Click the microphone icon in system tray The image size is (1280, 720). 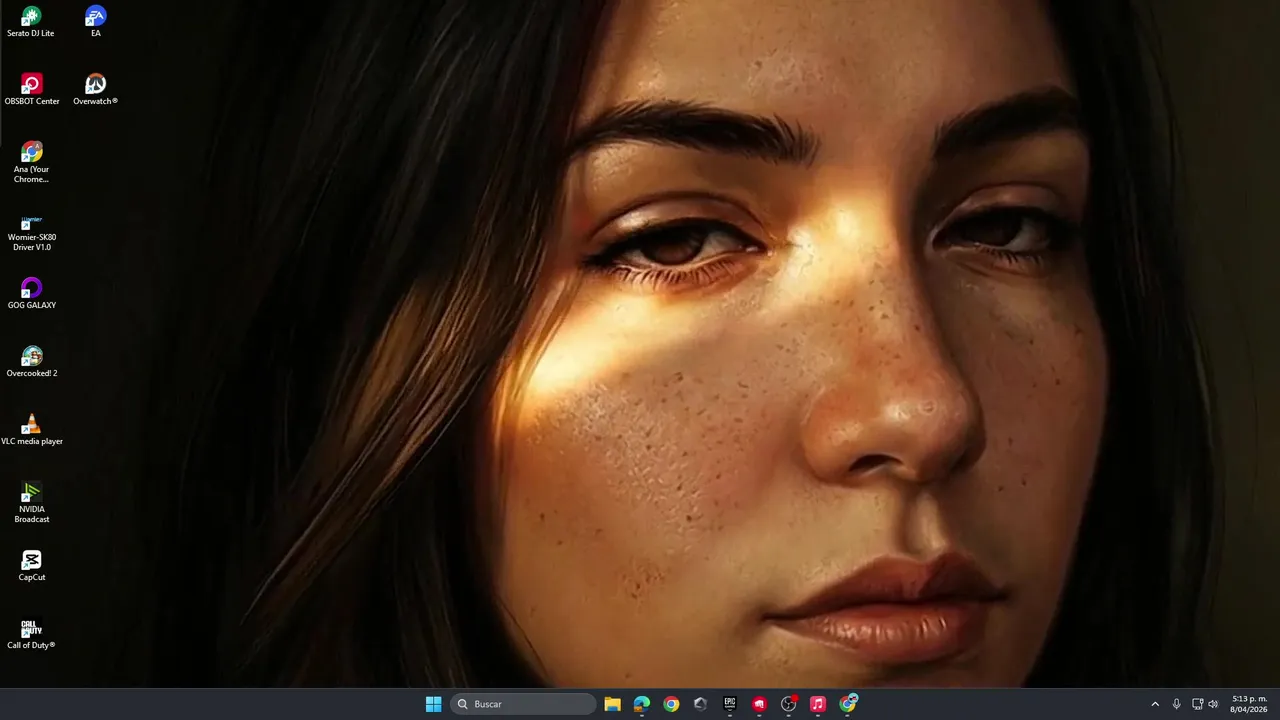[x=1177, y=704]
